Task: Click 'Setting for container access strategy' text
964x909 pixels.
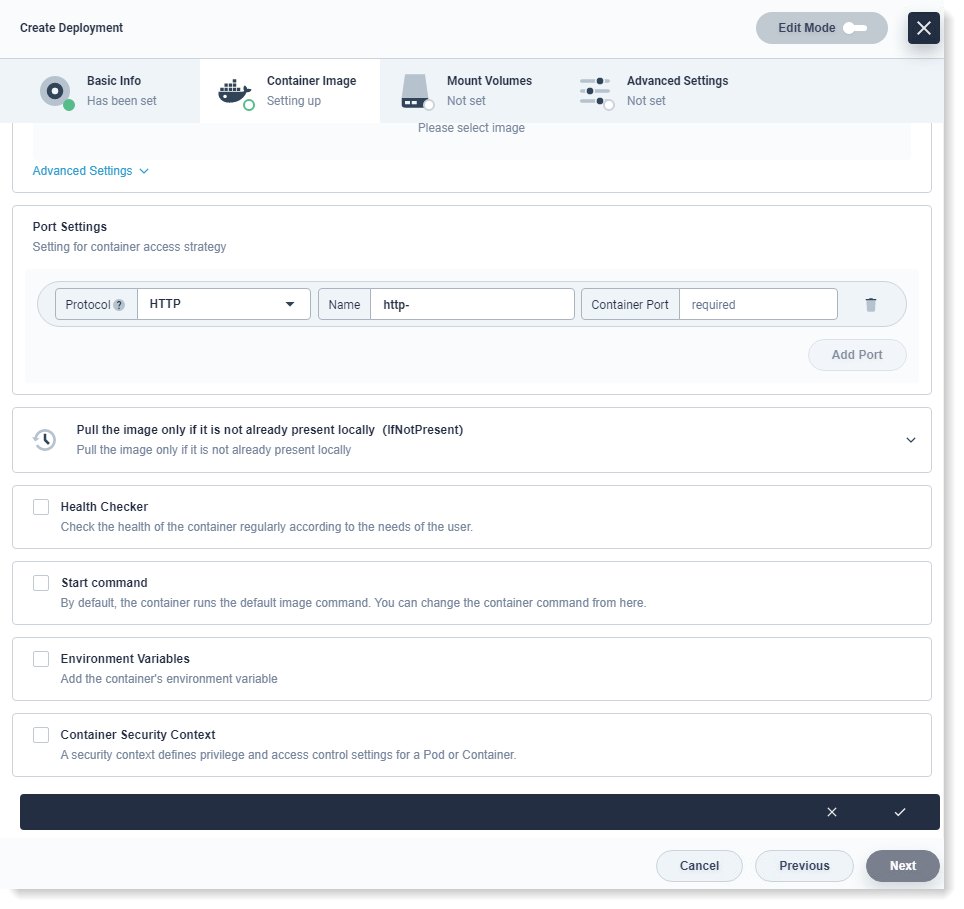Action: click(129, 246)
